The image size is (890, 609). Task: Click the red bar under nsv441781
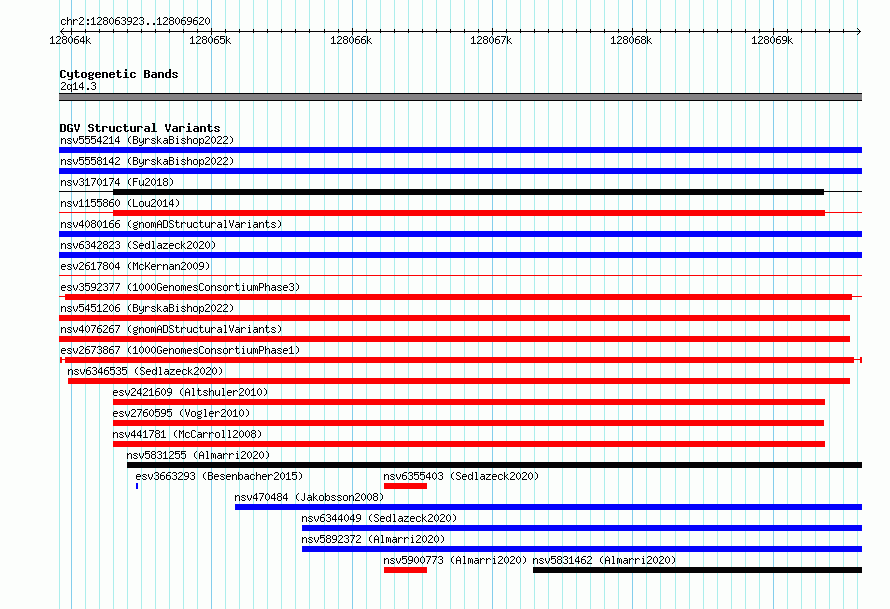pyautogui.click(x=469, y=444)
